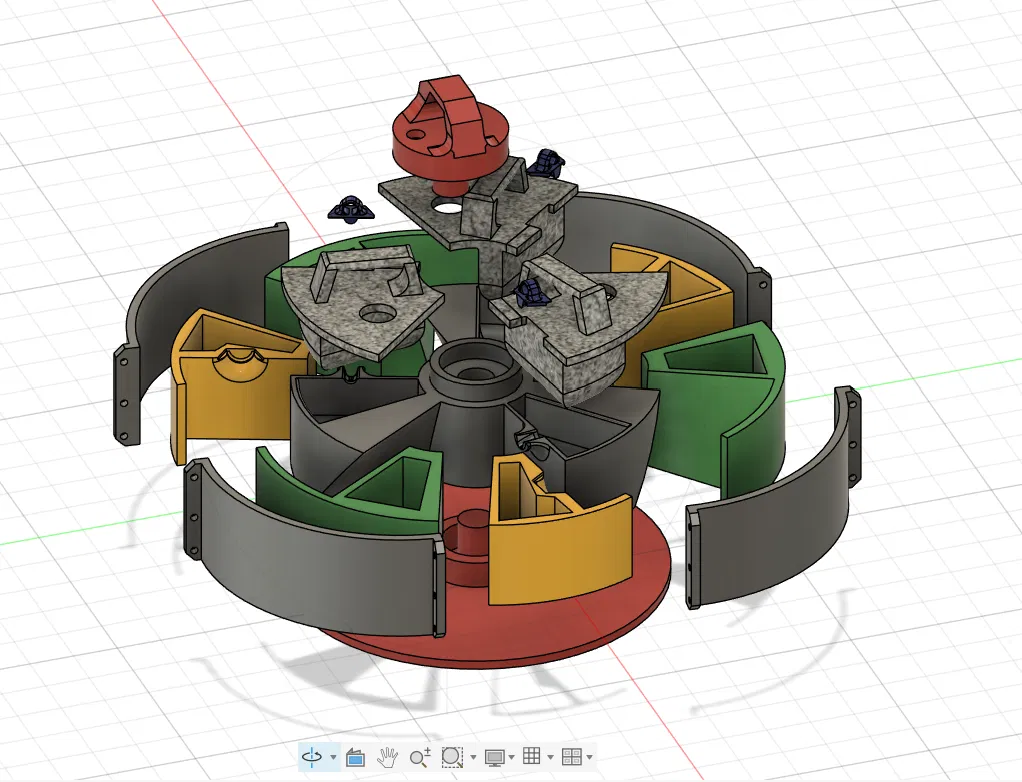Click the Look At tool icon
The height and width of the screenshot is (782, 1022).
click(355, 757)
